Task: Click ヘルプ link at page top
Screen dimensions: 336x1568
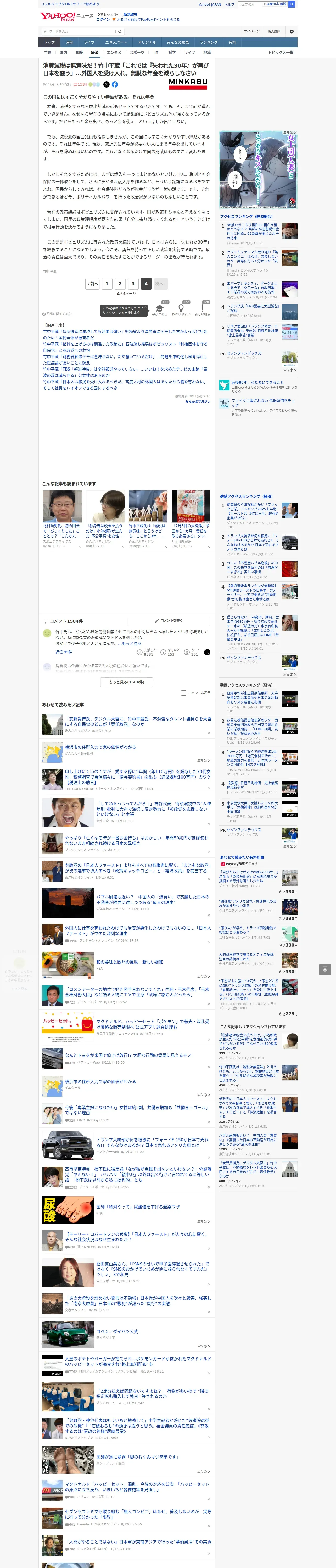Action: click(229, 4)
